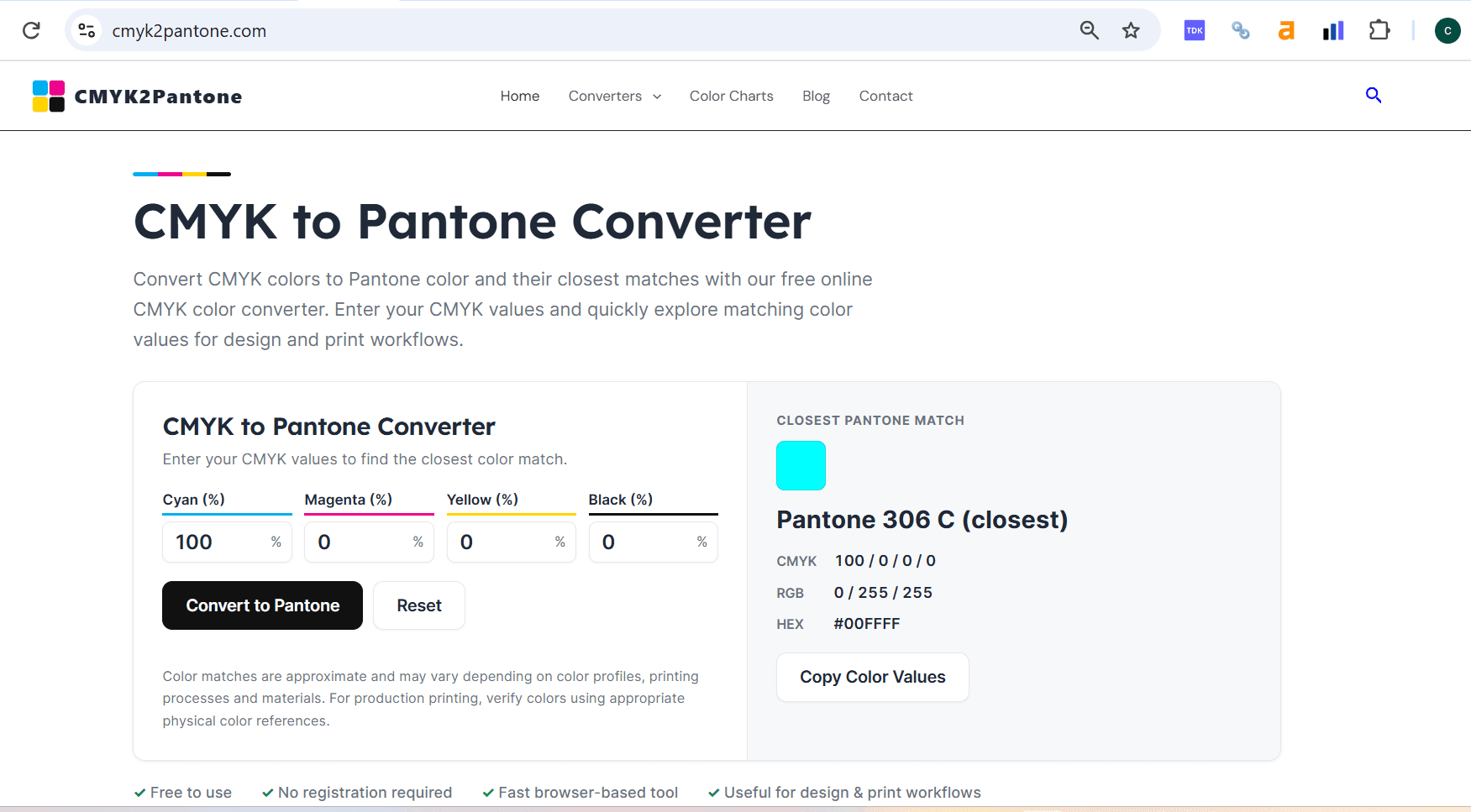Click the Black (%) input field
Image resolution: width=1471 pixels, height=812 pixels.
click(x=653, y=542)
